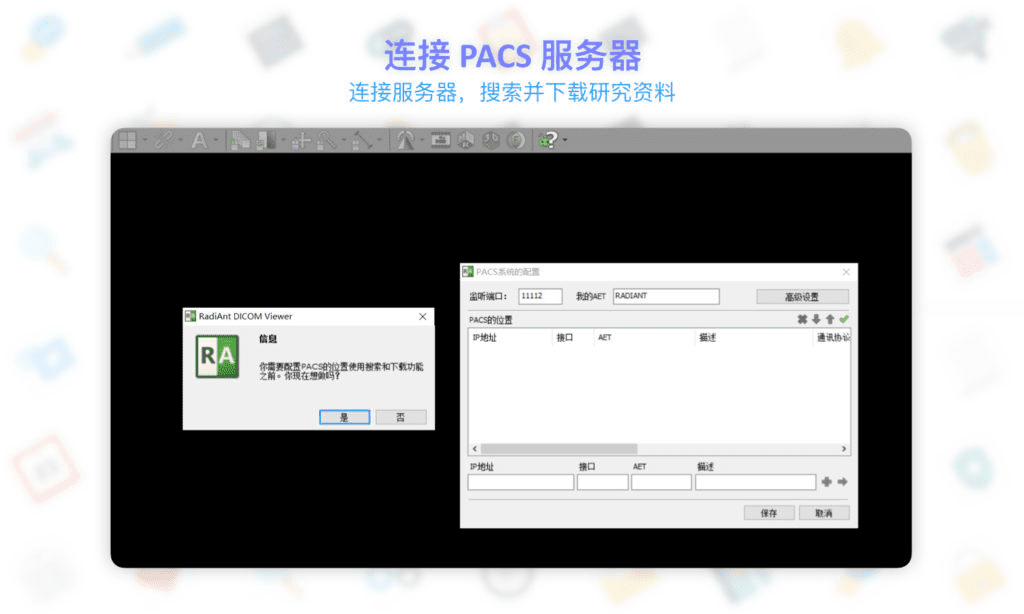1024x614 pixels.
Task: Answer 是 in the RadiAnt information dialog
Action: click(343, 417)
